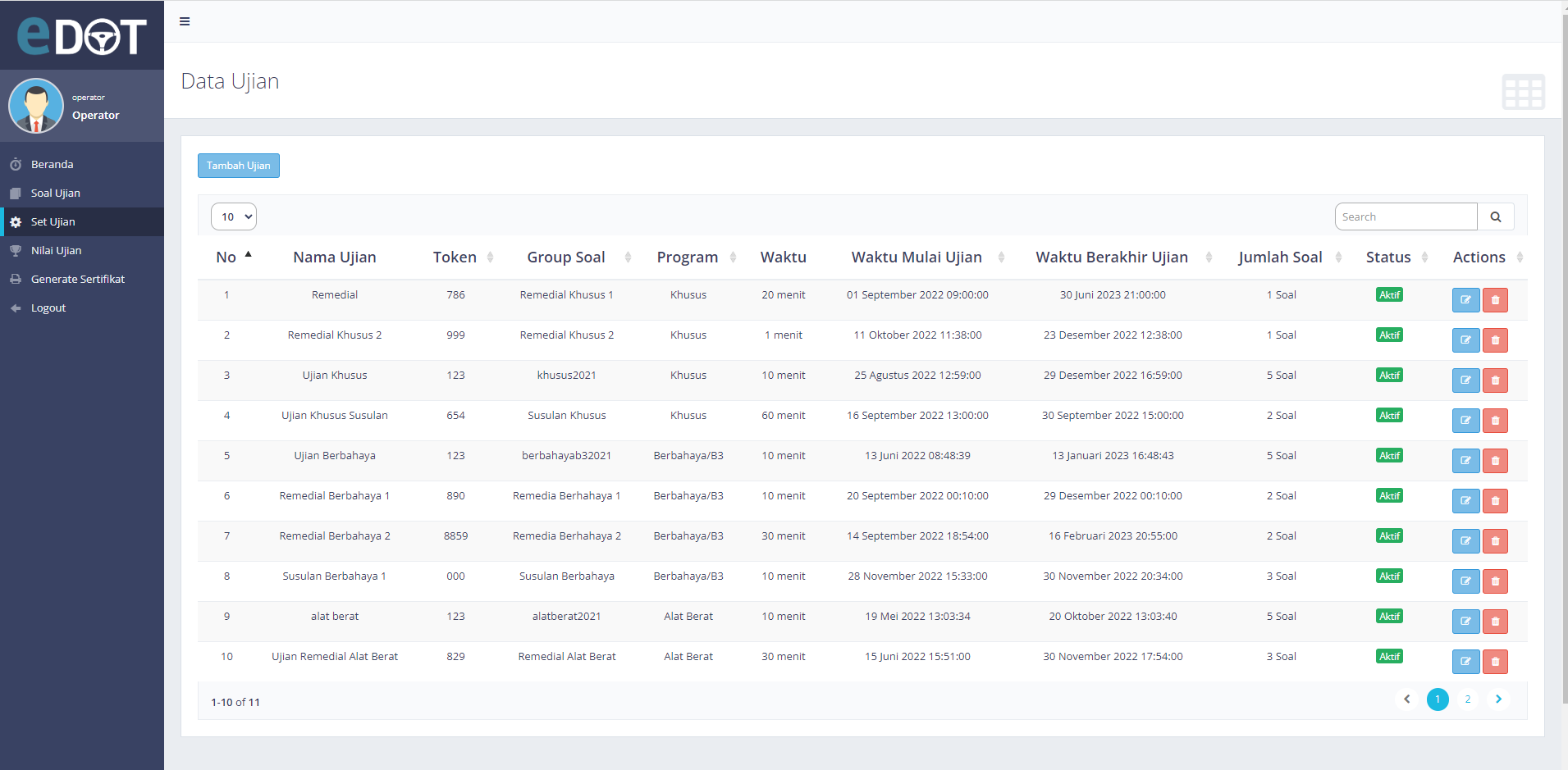Open Soal Ujian in the sidebar
Screen dimensions: 1568x770
pyautogui.click(x=56, y=194)
